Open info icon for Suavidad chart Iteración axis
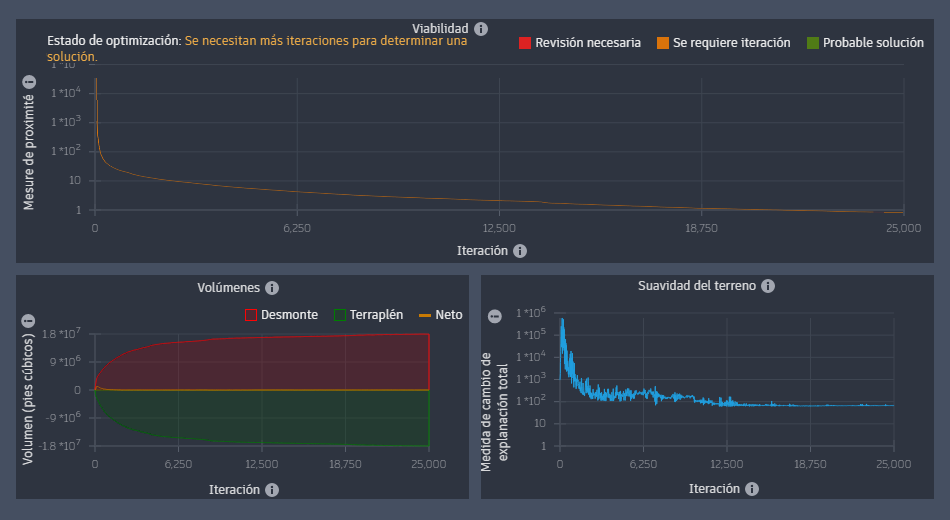Viewport: 950px width, 520px height. [752, 489]
